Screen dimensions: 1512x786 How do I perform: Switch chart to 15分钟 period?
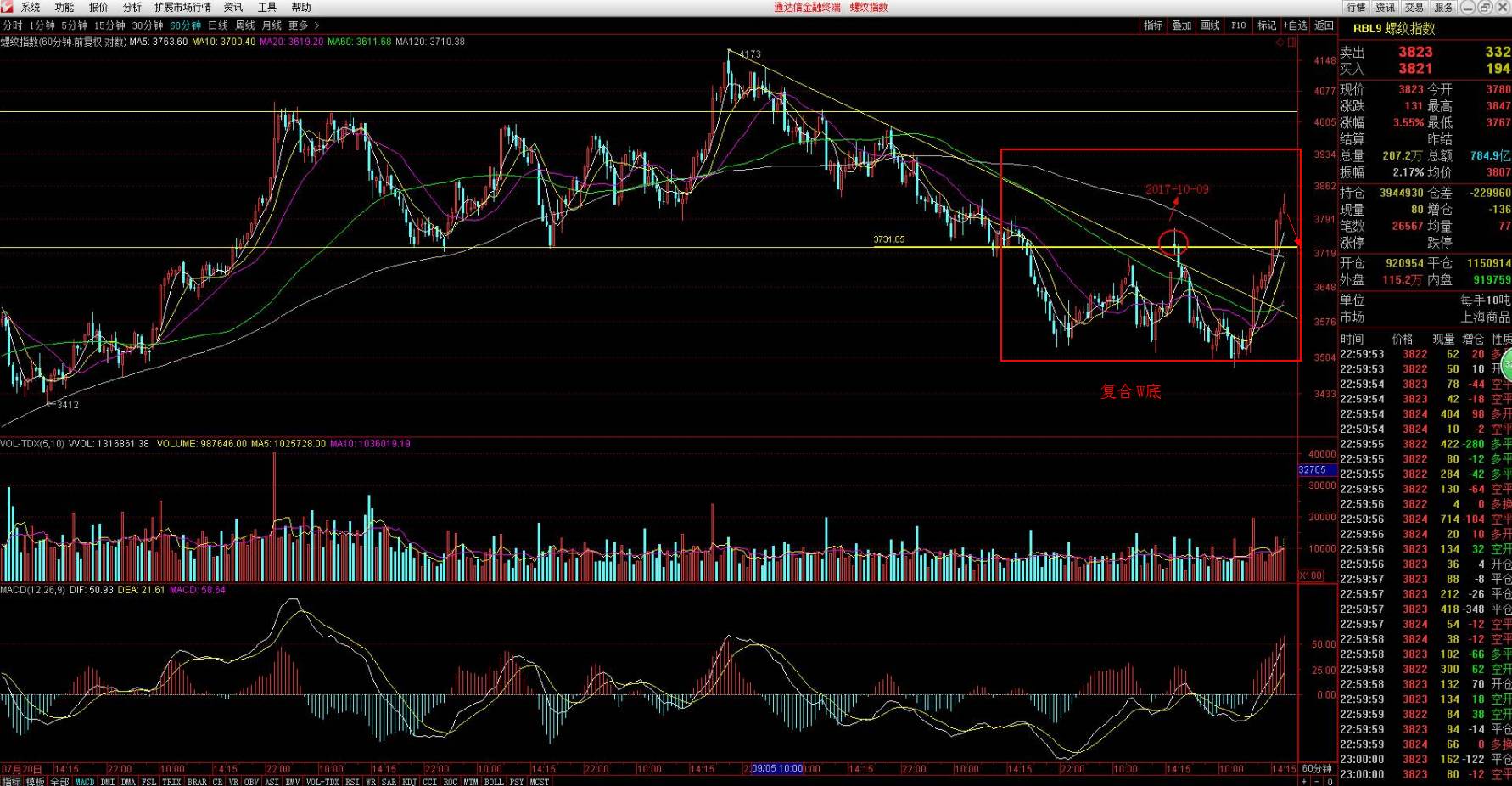pyautogui.click(x=109, y=25)
